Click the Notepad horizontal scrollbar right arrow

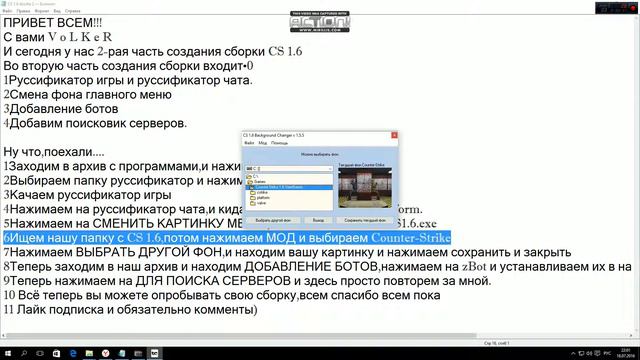[631, 336]
